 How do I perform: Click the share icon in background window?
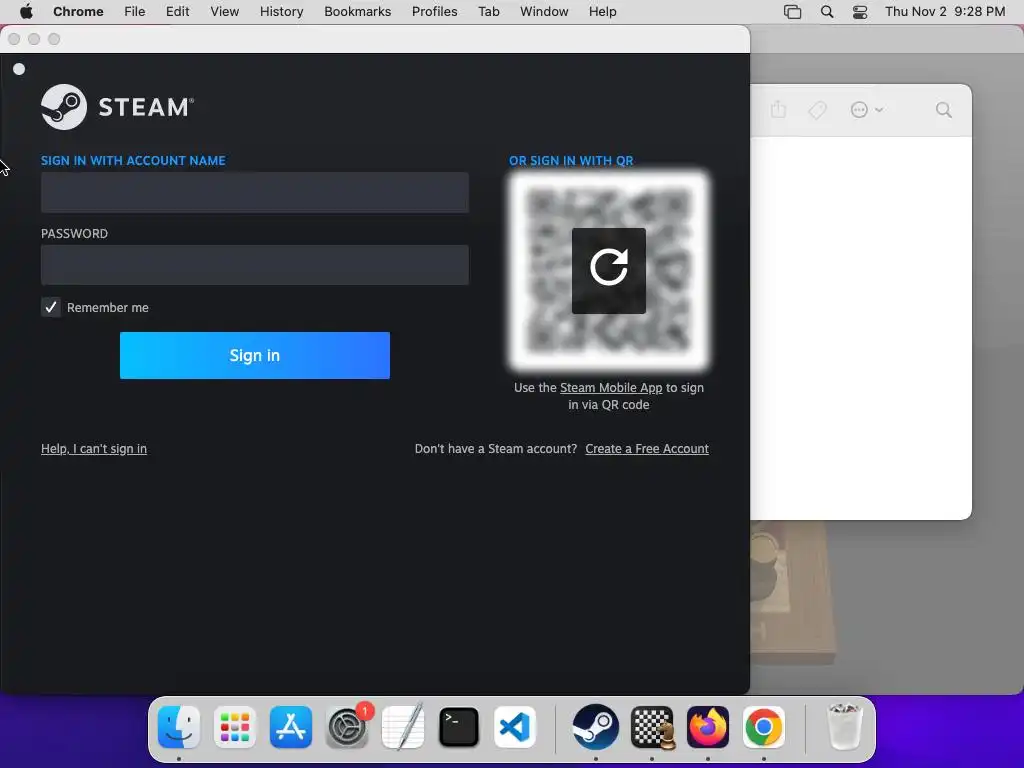[x=778, y=110]
